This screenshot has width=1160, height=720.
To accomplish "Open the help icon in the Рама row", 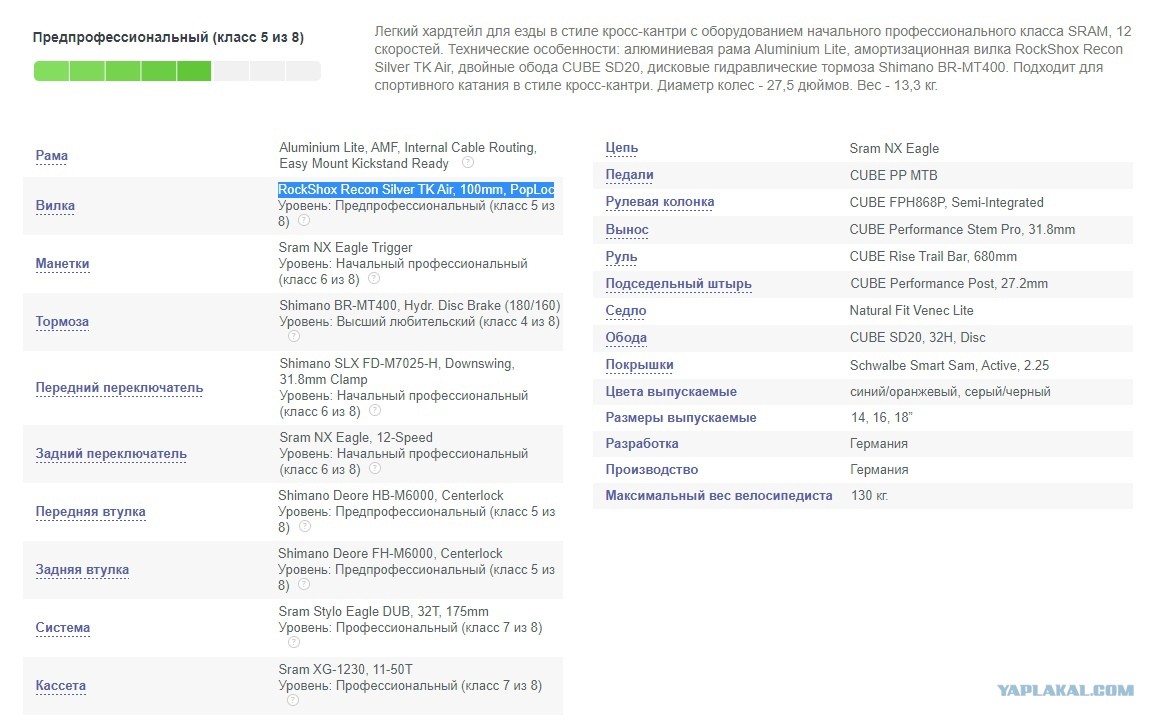I will pyautogui.click(x=468, y=163).
